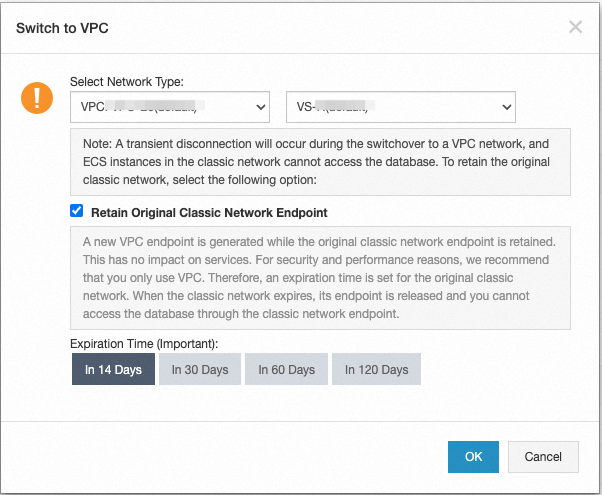Click the orange warning exclamation icon
This screenshot has height=495, width=602.
click(37, 98)
